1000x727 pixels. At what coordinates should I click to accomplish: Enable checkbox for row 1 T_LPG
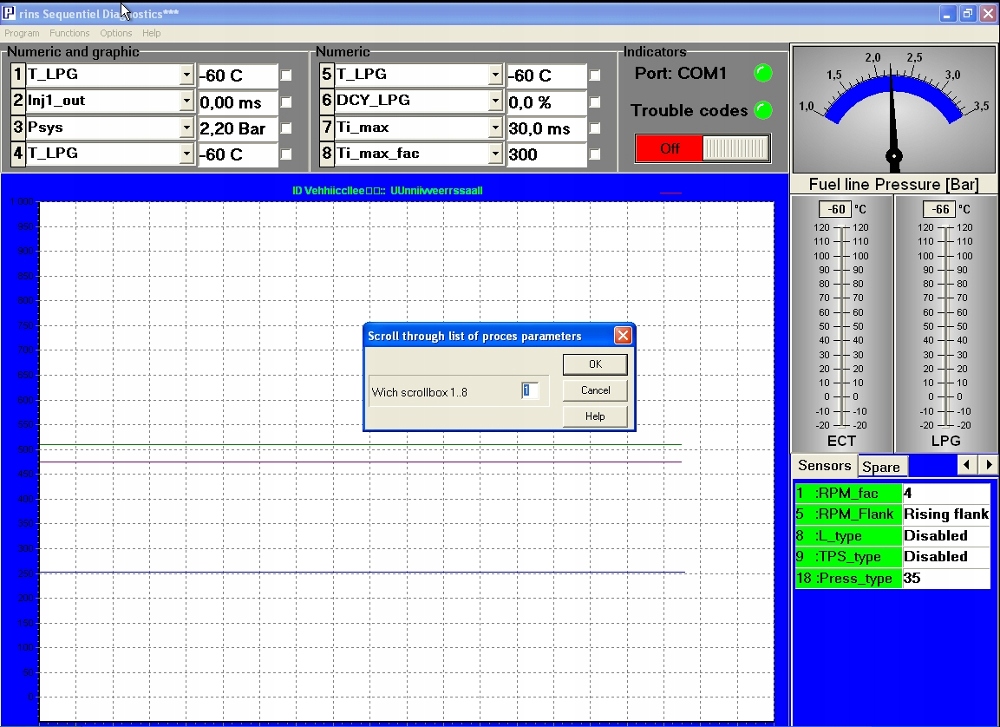(287, 75)
